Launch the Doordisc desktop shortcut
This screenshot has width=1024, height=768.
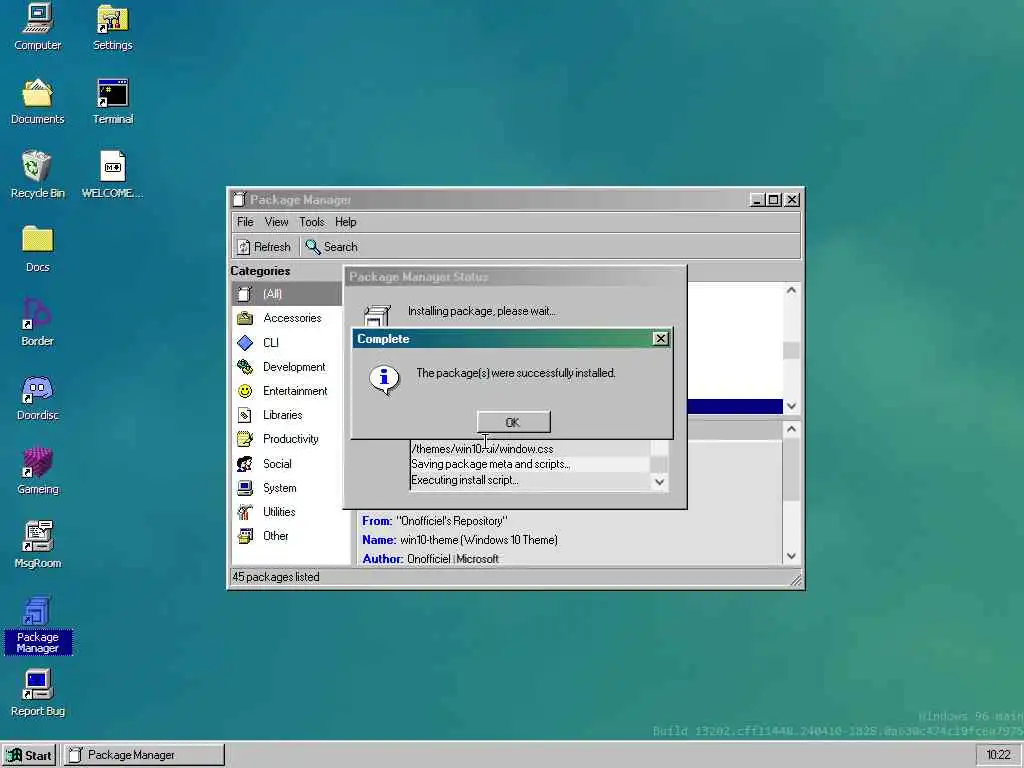tap(37, 397)
